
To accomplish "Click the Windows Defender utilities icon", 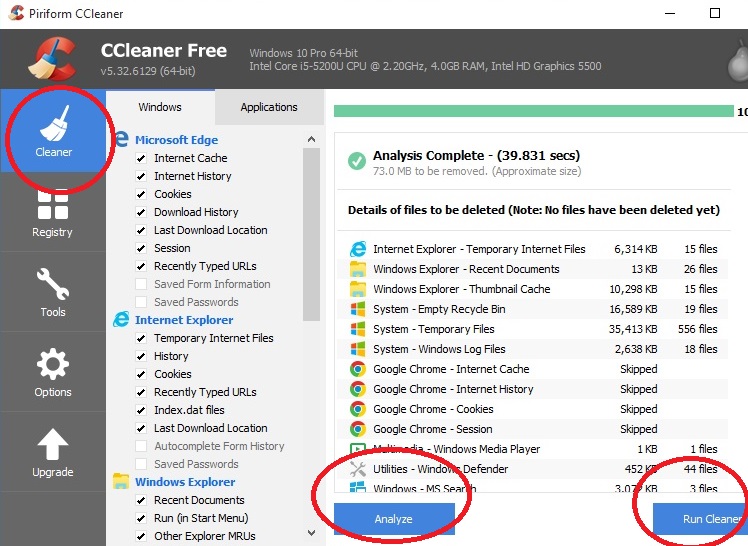I will tap(358, 469).
